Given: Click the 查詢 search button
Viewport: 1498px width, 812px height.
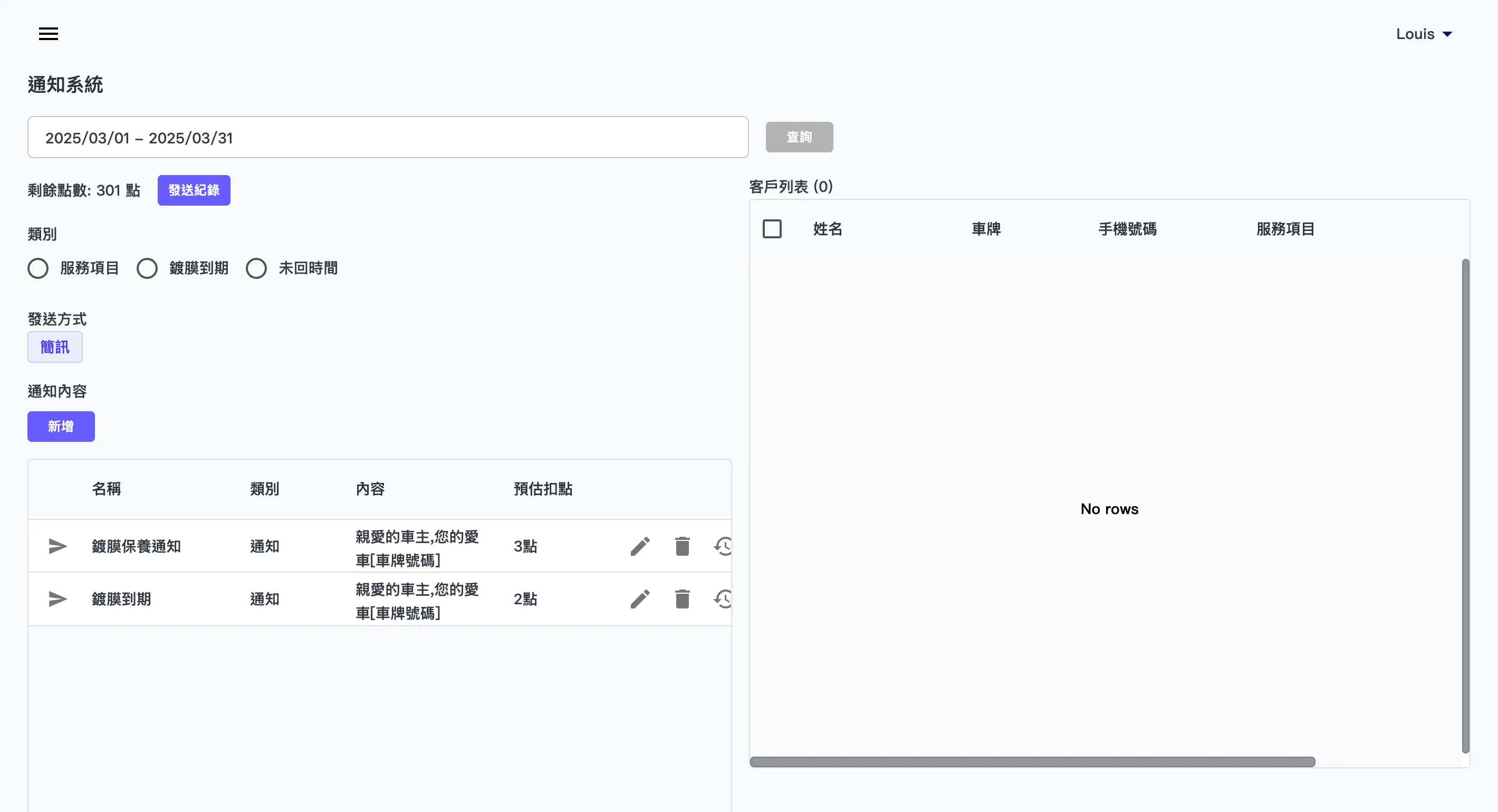Looking at the screenshot, I should tap(800, 137).
